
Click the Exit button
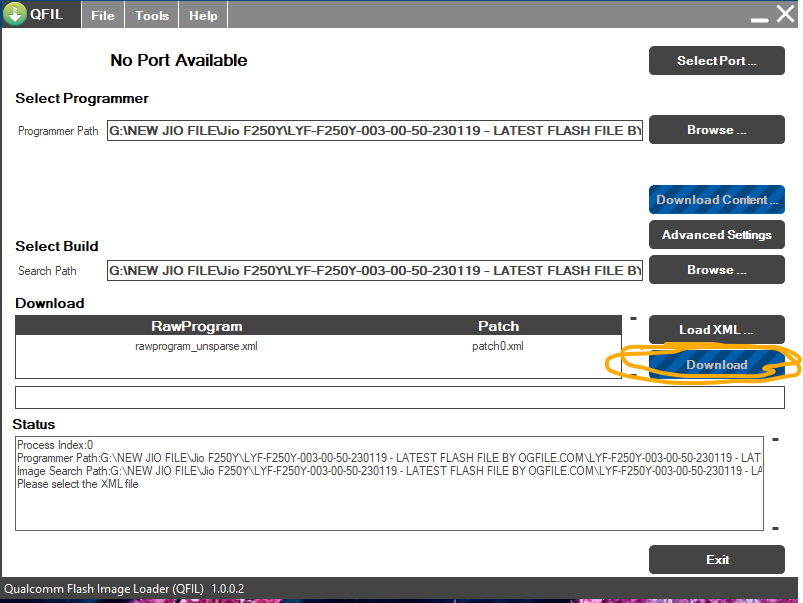click(x=716, y=560)
